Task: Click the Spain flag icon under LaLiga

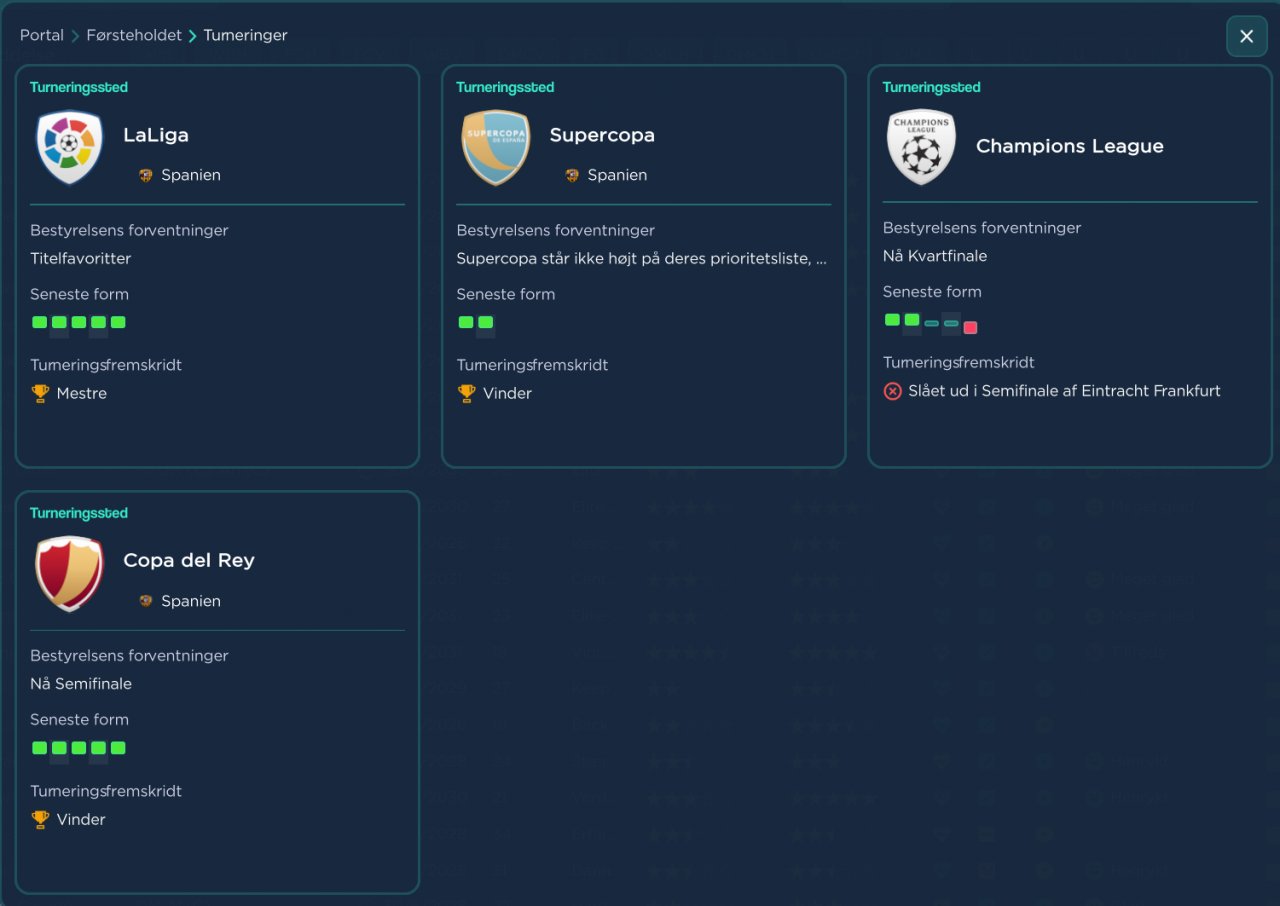Action: [146, 175]
